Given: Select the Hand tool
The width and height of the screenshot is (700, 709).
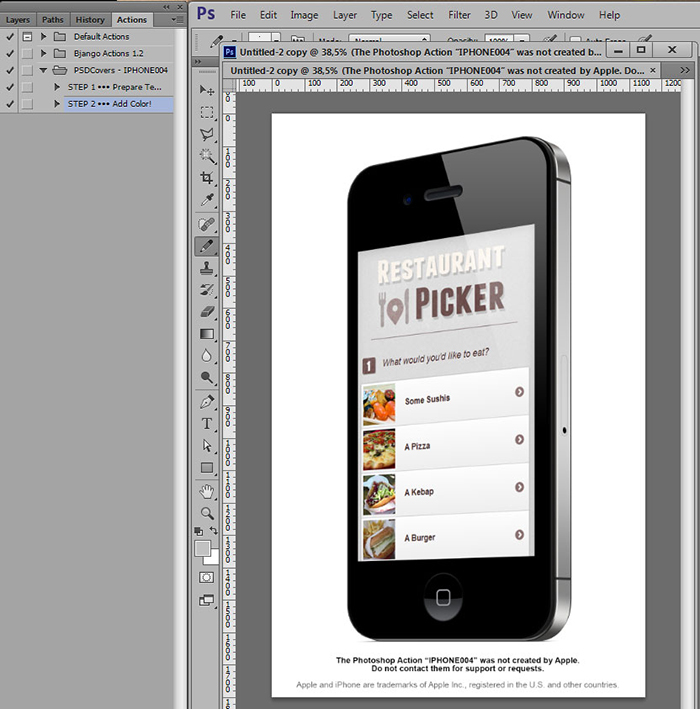Looking at the screenshot, I should [207, 491].
